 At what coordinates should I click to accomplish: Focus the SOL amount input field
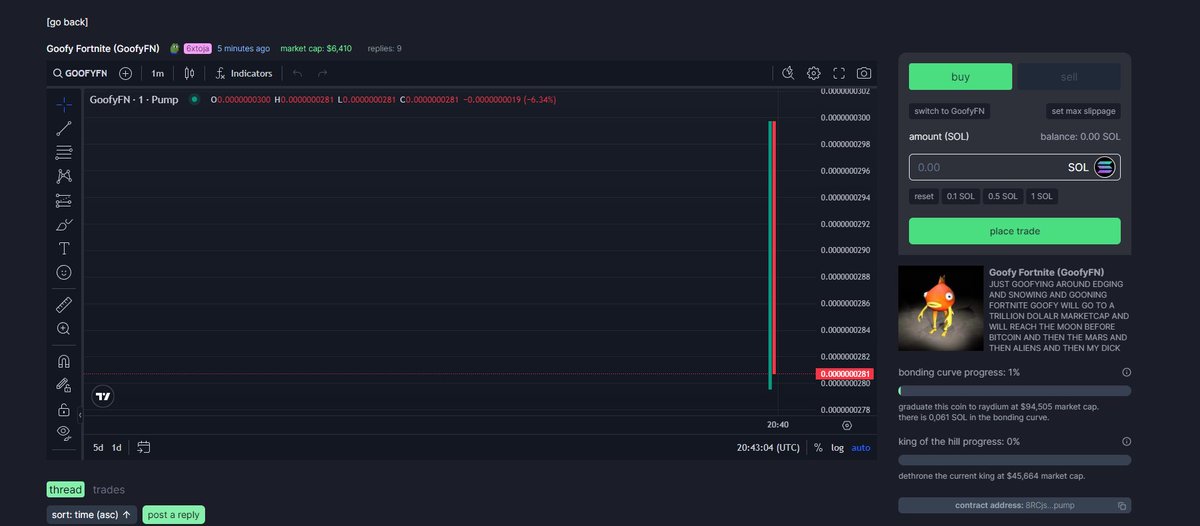pyautogui.click(x=1014, y=167)
